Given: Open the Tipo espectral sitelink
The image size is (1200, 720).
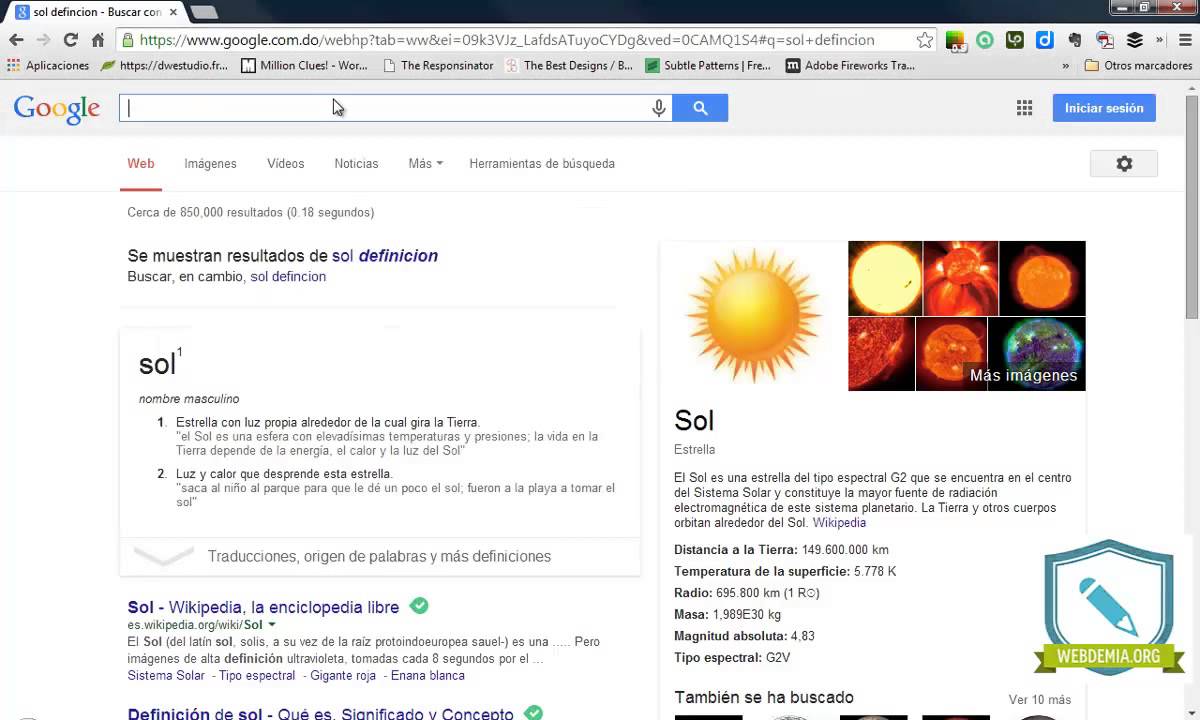Looking at the screenshot, I should [257, 676].
